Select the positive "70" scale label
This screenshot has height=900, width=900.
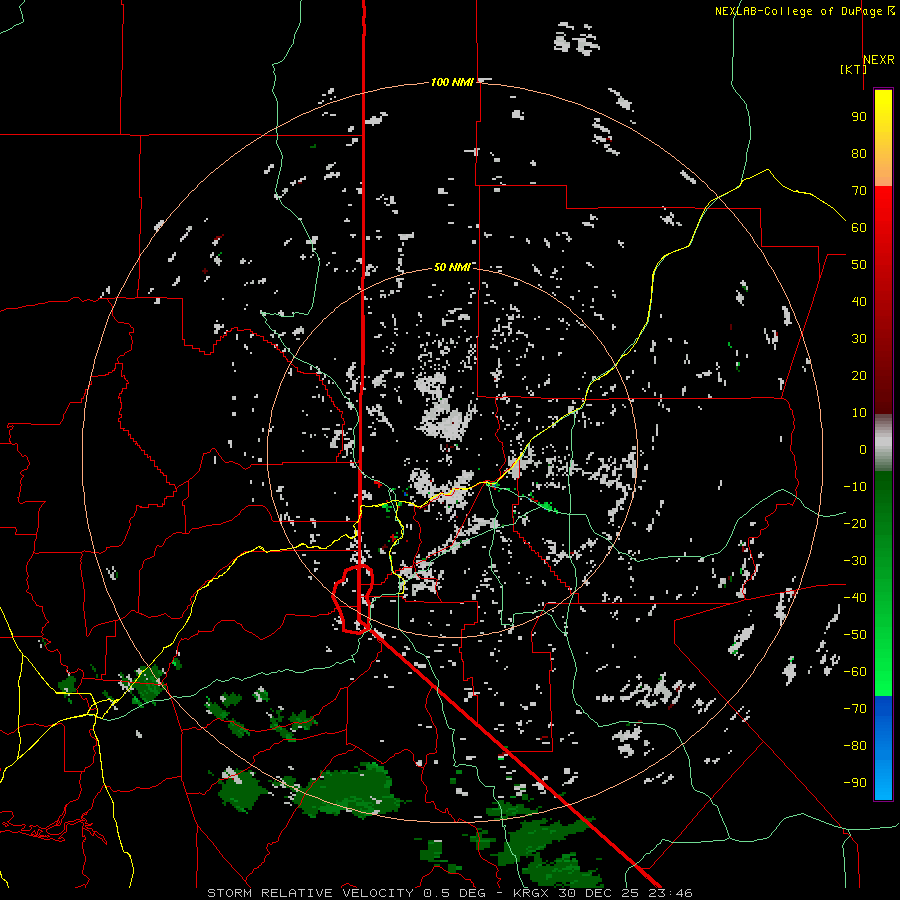[x=859, y=191]
